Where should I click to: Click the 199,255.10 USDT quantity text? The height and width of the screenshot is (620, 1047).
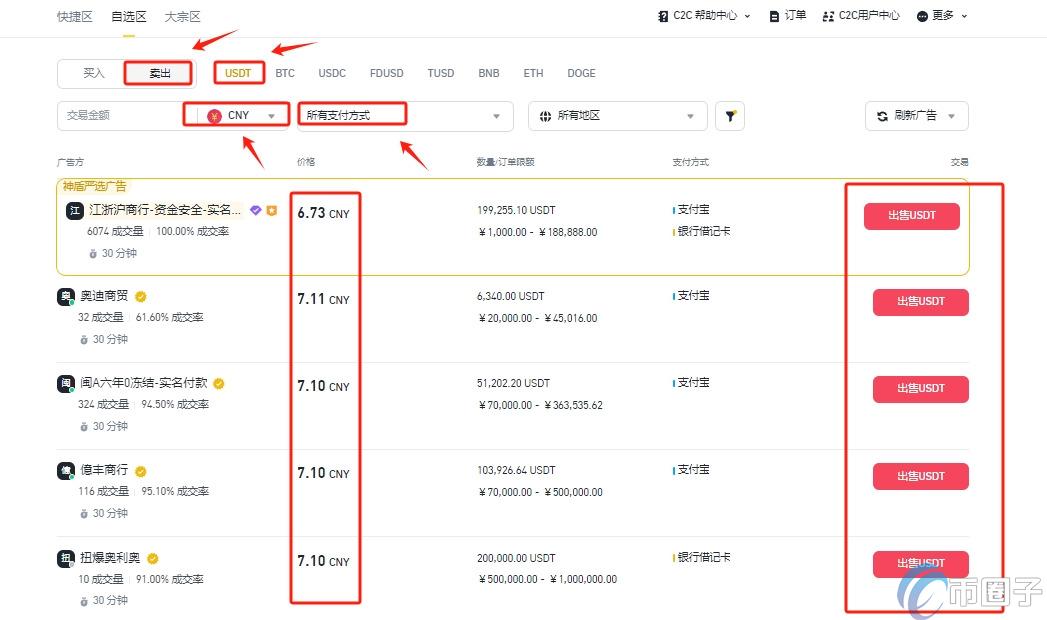(x=516, y=210)
